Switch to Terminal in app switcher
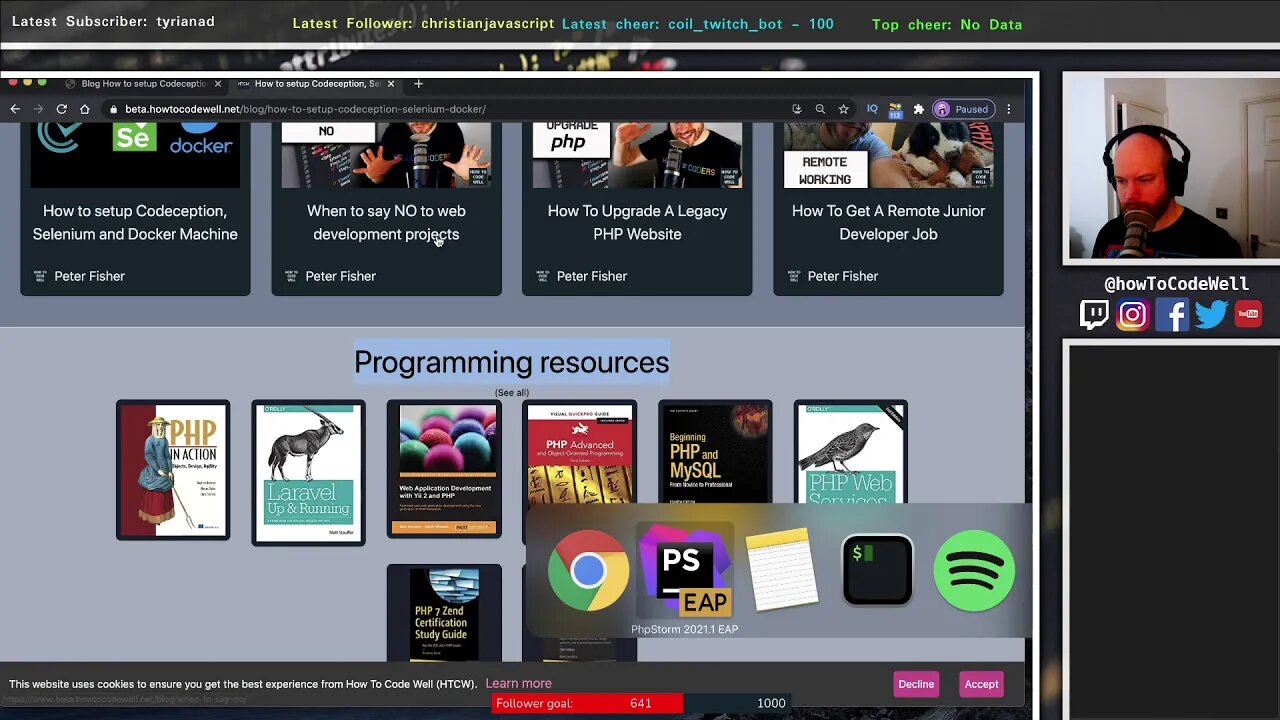Viewport: 1280px width, 720px height. (878, 571)
